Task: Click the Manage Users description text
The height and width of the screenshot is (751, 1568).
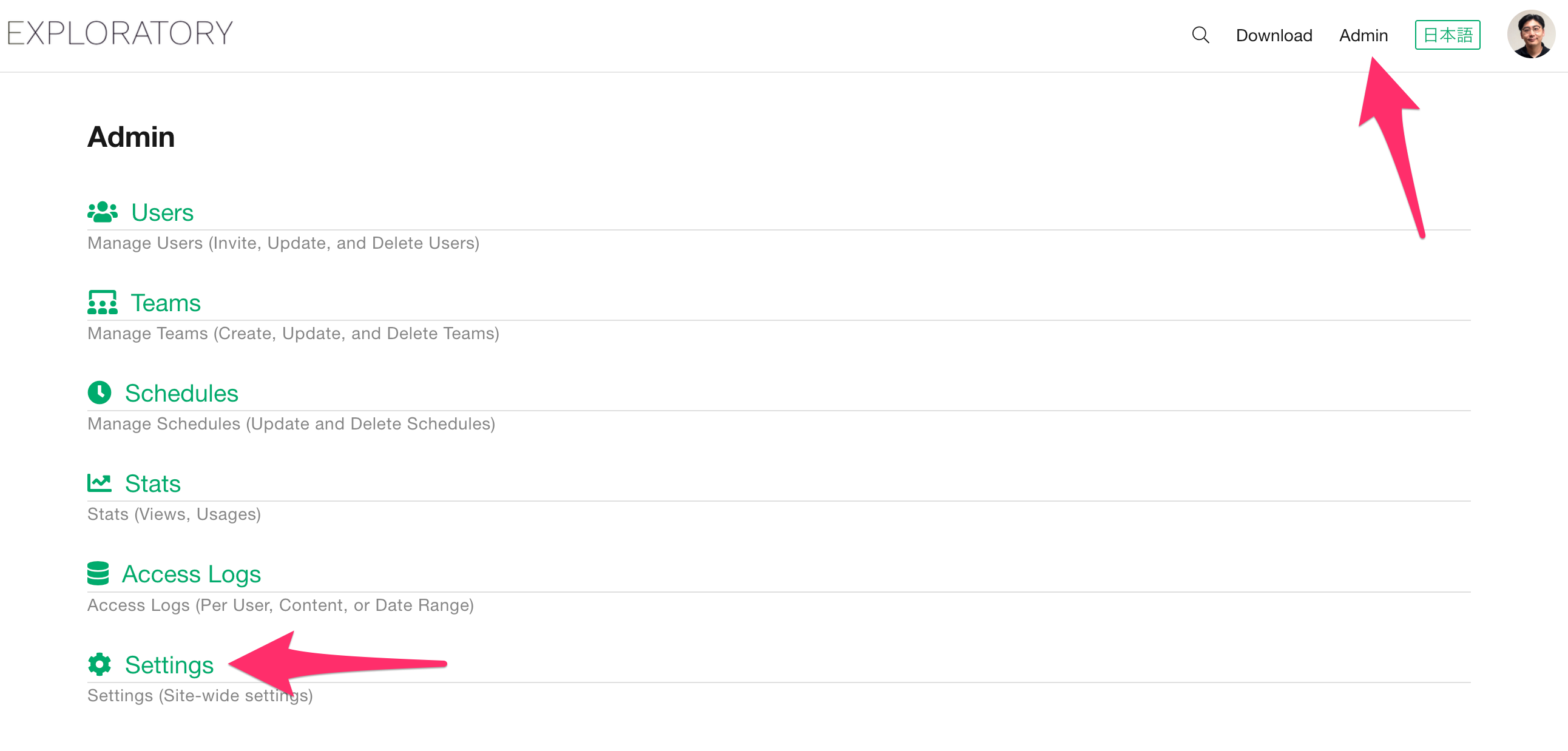Action: point(283,243)
